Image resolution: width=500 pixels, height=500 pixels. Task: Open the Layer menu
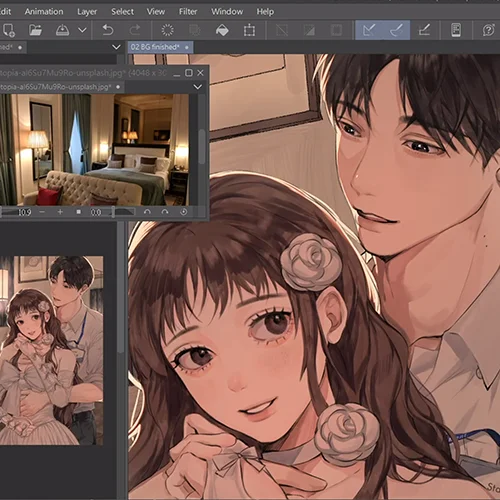click(x=87, y=12)
